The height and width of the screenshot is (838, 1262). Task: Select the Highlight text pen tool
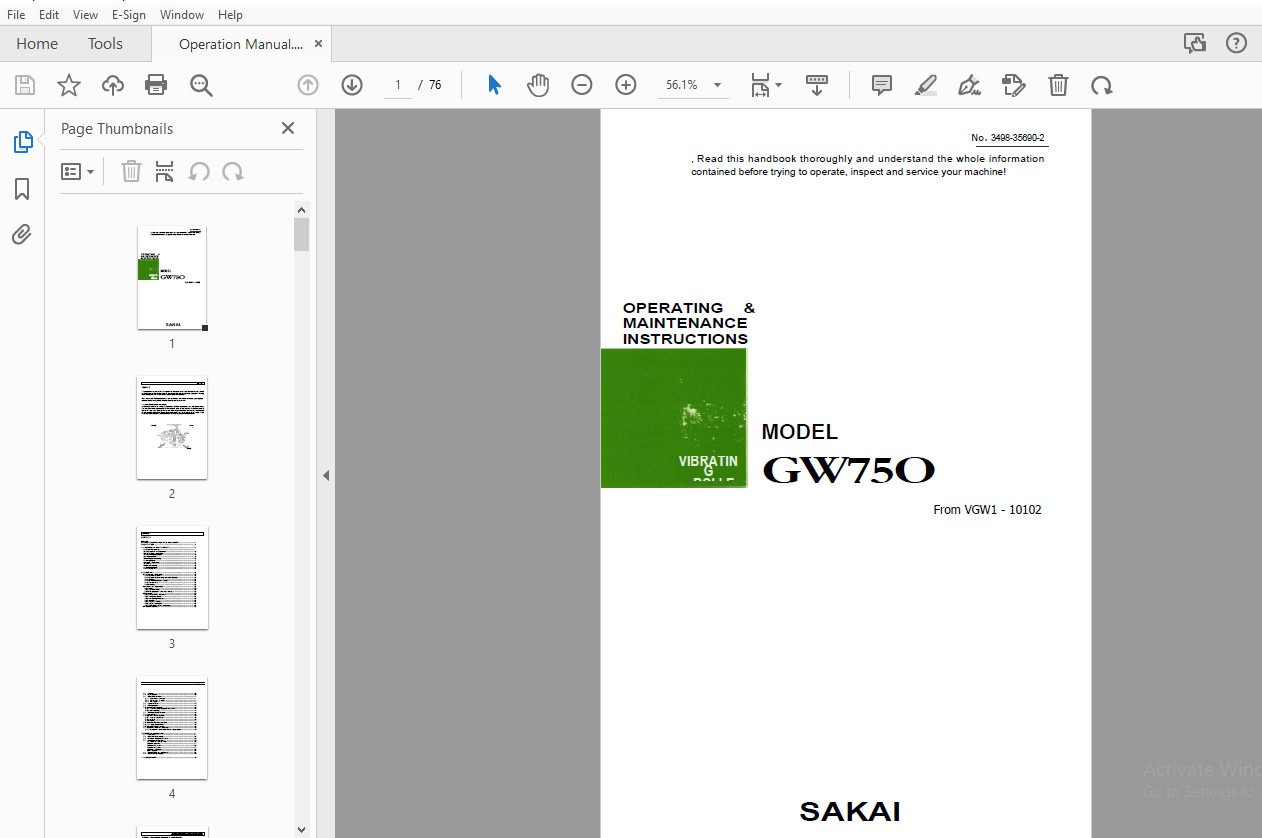tap(926, 85)
